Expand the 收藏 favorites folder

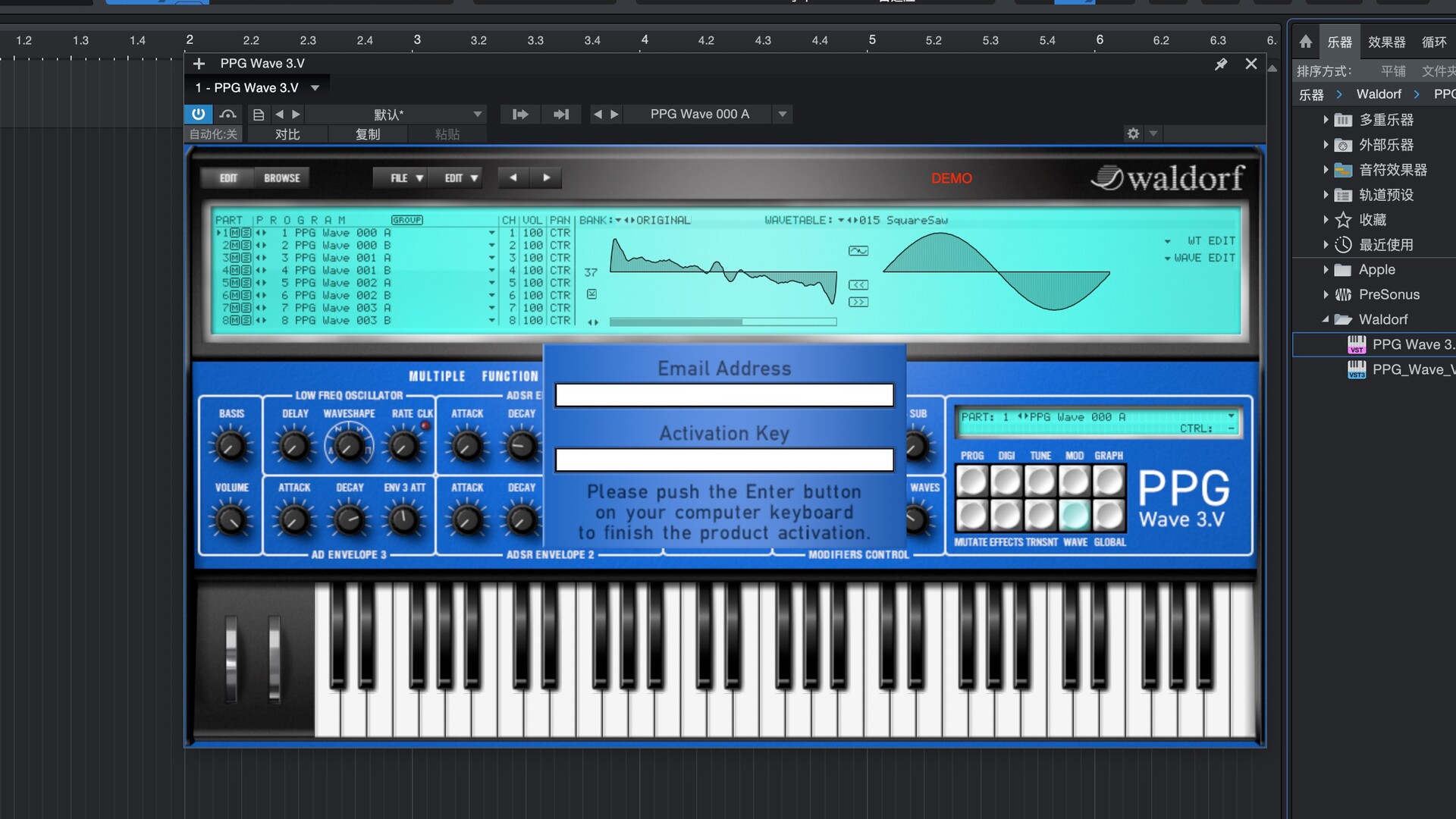tap(1326, 220)
